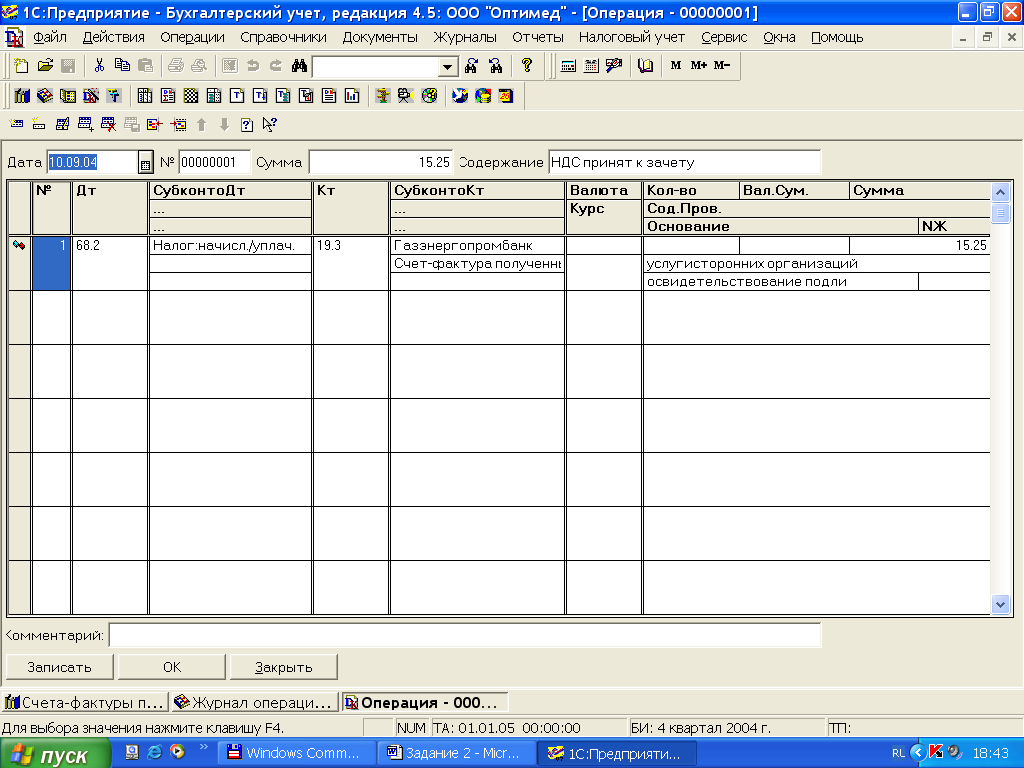Screen dimensions: 1024x768
Task: Expand the search combo box dropdown
Action: coord(448,66)
